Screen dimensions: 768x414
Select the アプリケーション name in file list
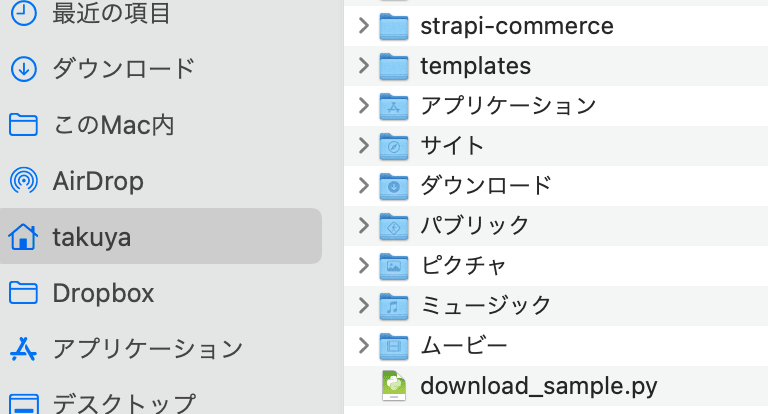coord(508,106)
